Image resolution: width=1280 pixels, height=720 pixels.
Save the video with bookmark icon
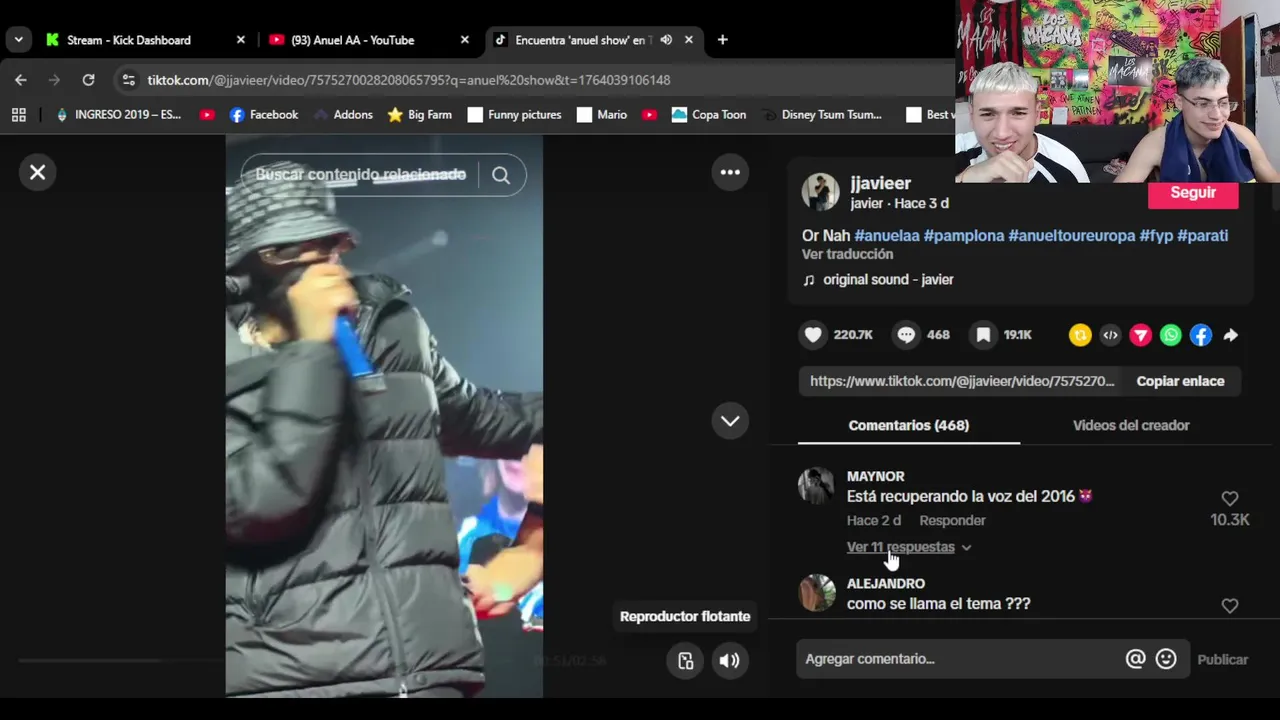(984, 335)
